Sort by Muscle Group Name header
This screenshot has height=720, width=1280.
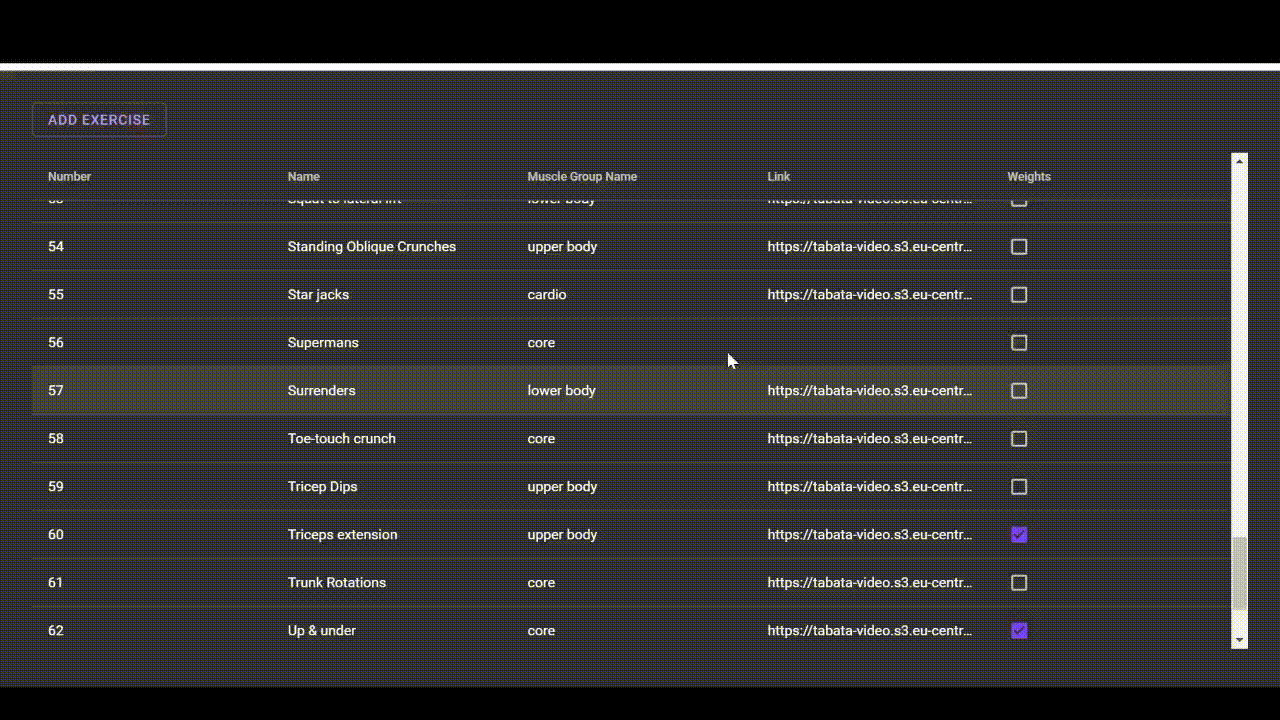582,177
